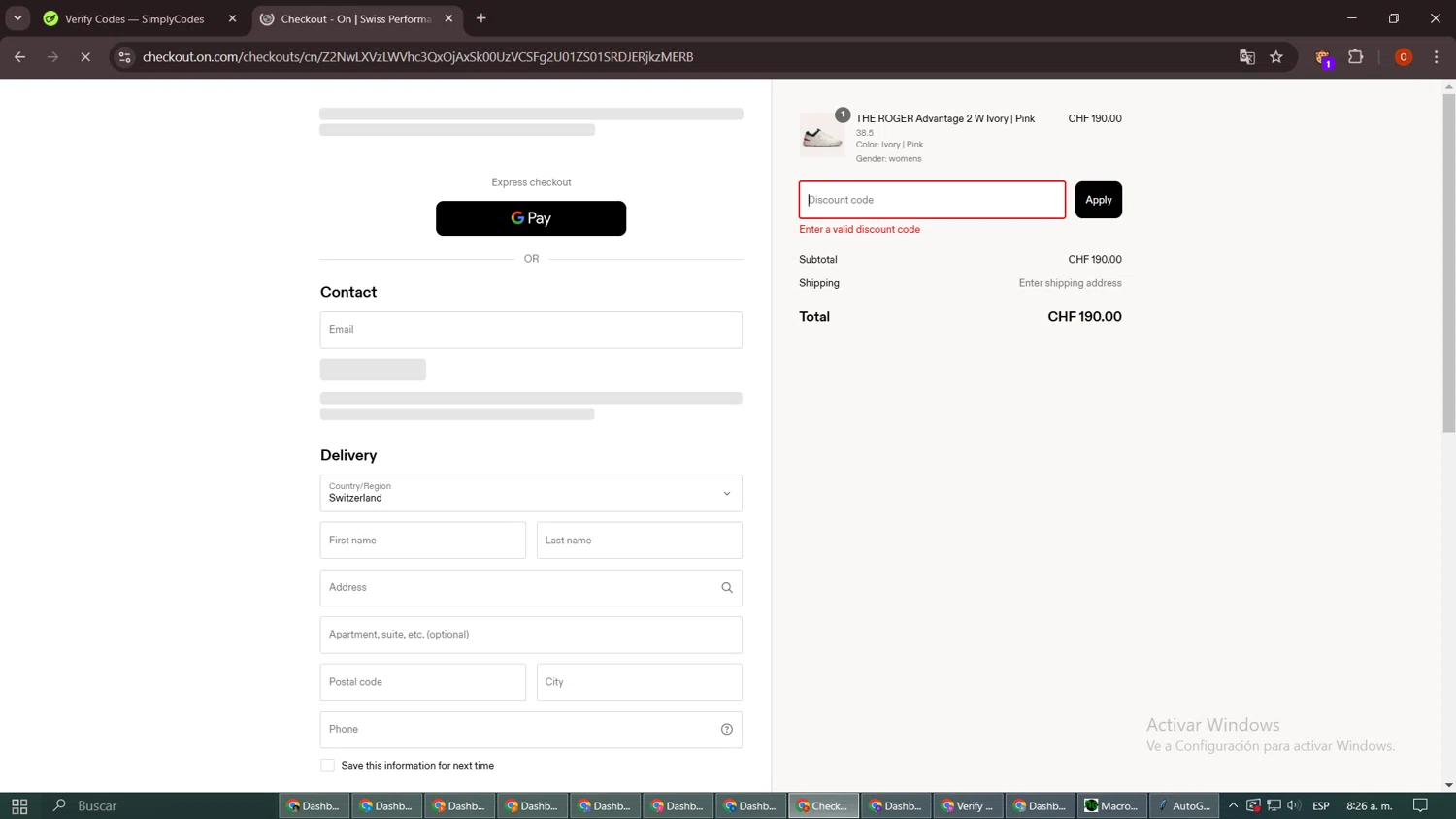
Task: Open the monkey extension with badge 1
Action: pos(1323,58)
